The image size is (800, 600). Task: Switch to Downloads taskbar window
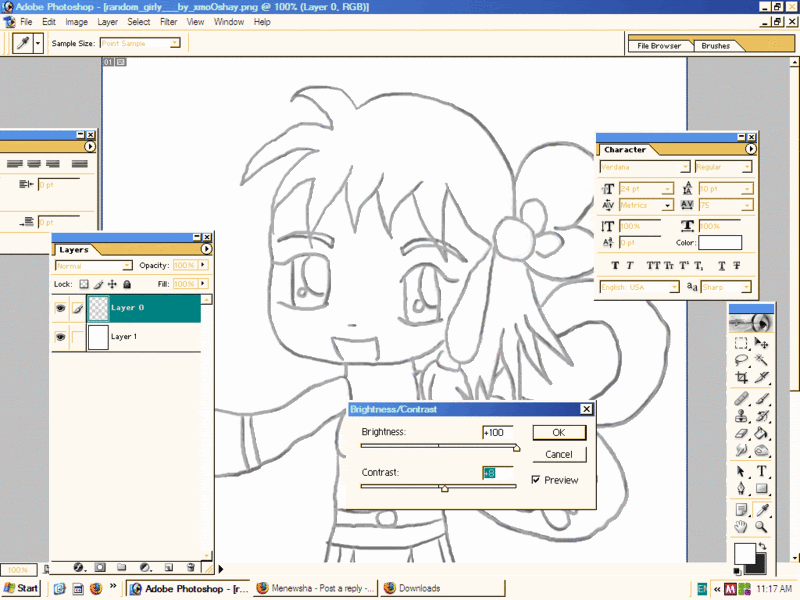[x=442, y=588]
